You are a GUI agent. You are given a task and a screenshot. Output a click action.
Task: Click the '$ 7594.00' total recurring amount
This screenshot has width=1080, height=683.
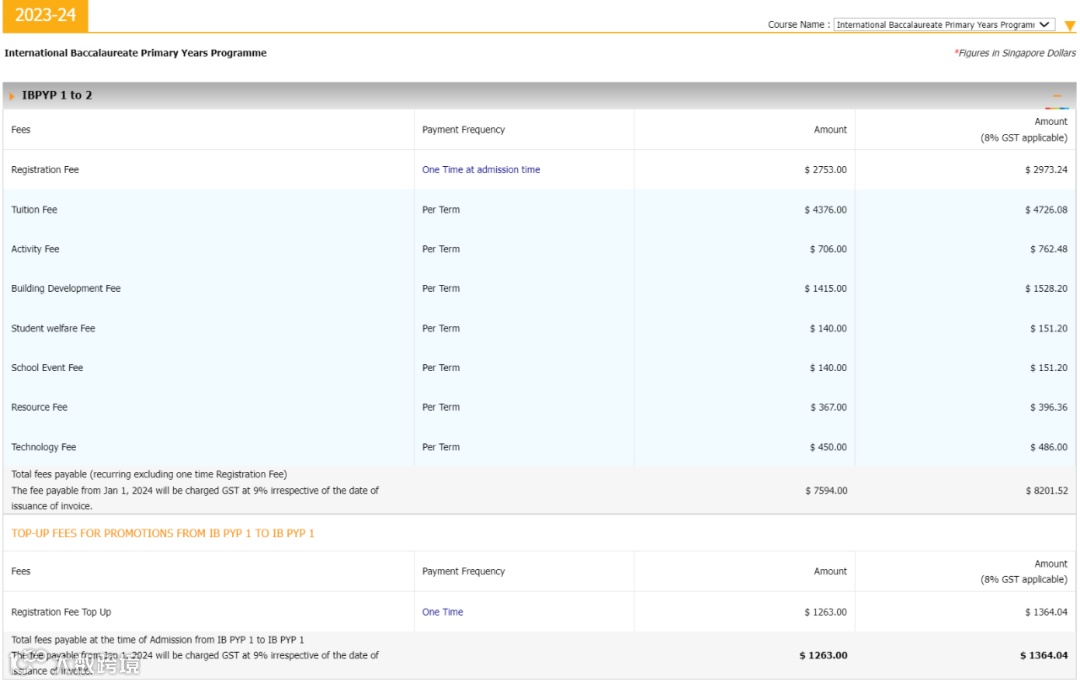(x=826, y=490)
